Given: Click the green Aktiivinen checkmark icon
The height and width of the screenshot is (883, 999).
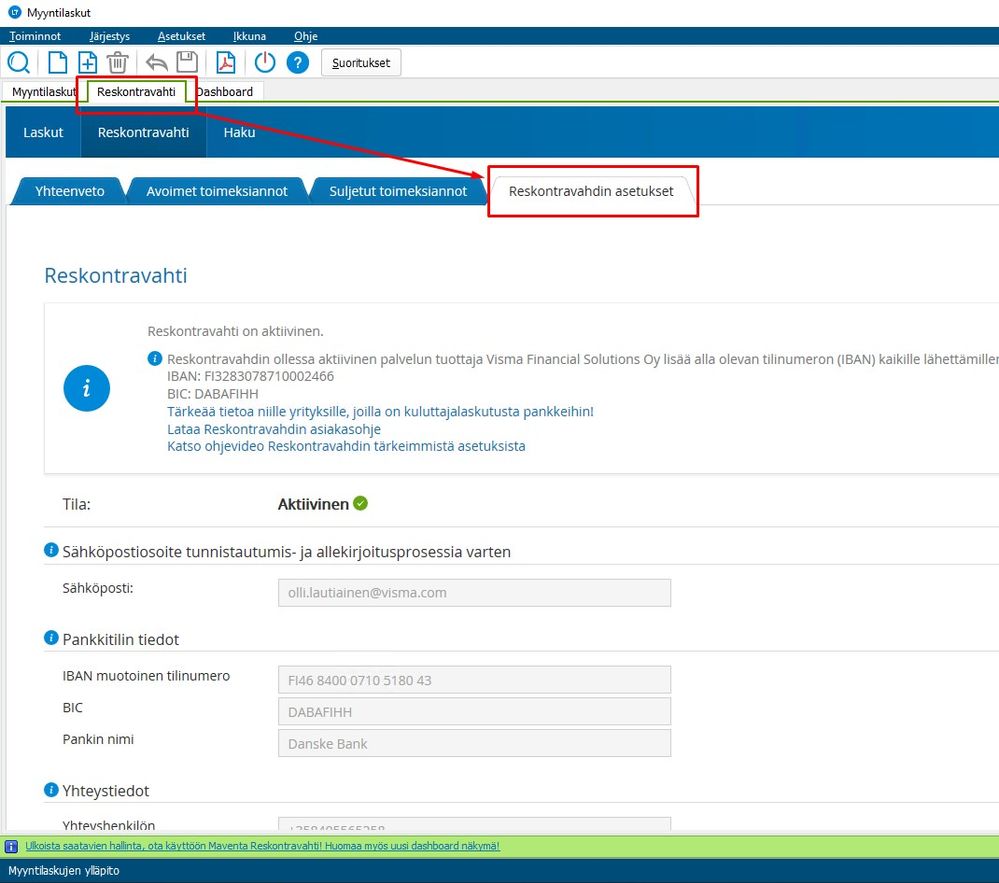Looking at the screenshot, I should coord(361,503).
